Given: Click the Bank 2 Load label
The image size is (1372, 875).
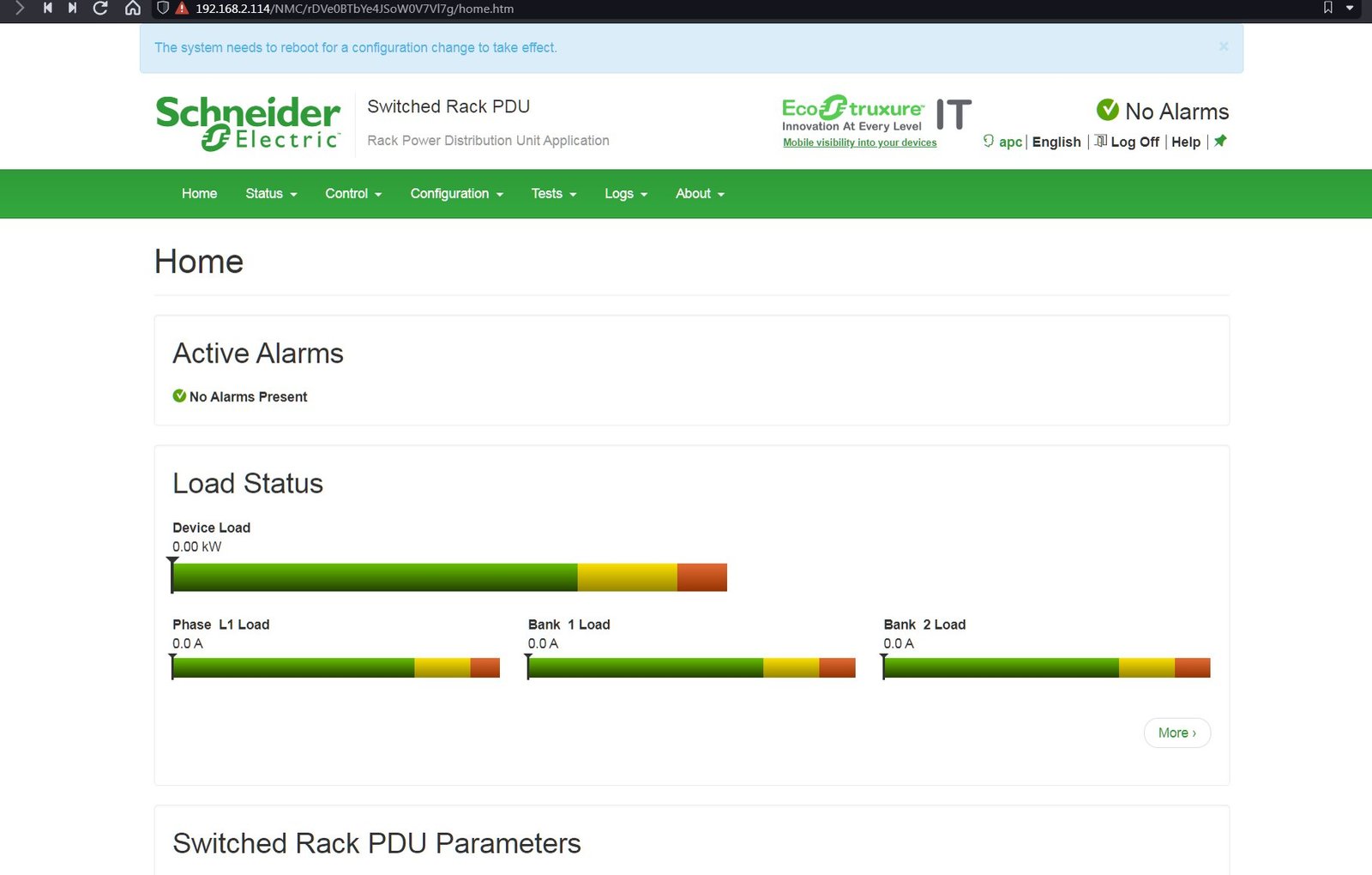Looking at the screenshot, I should pos(924,625).
